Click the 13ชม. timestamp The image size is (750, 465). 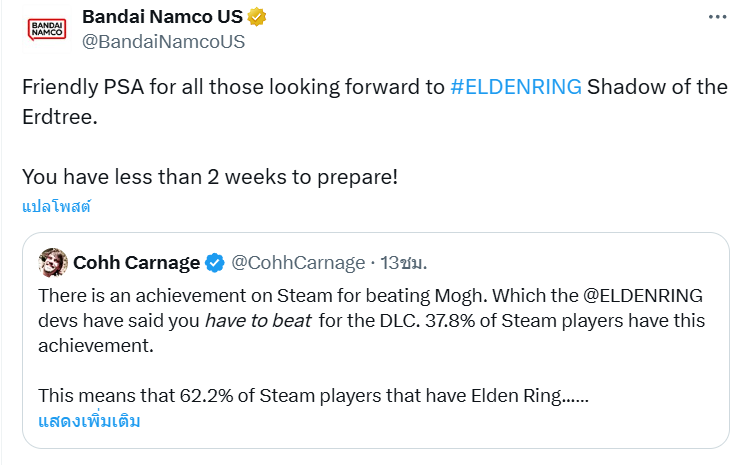402,263
